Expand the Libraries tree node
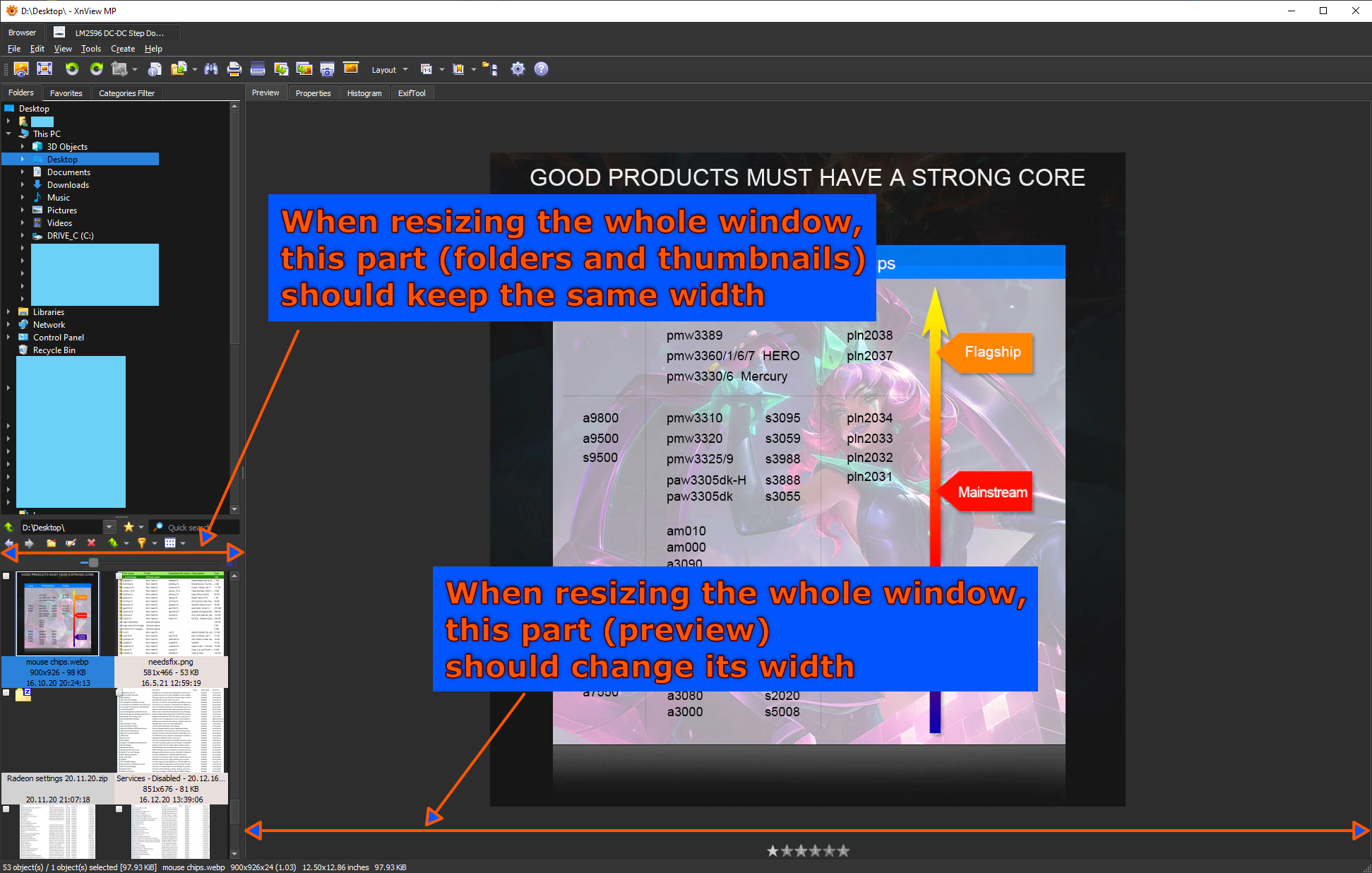Image resolution: width=1372 pixels, height=873 pixels. (x=8, y=312)
